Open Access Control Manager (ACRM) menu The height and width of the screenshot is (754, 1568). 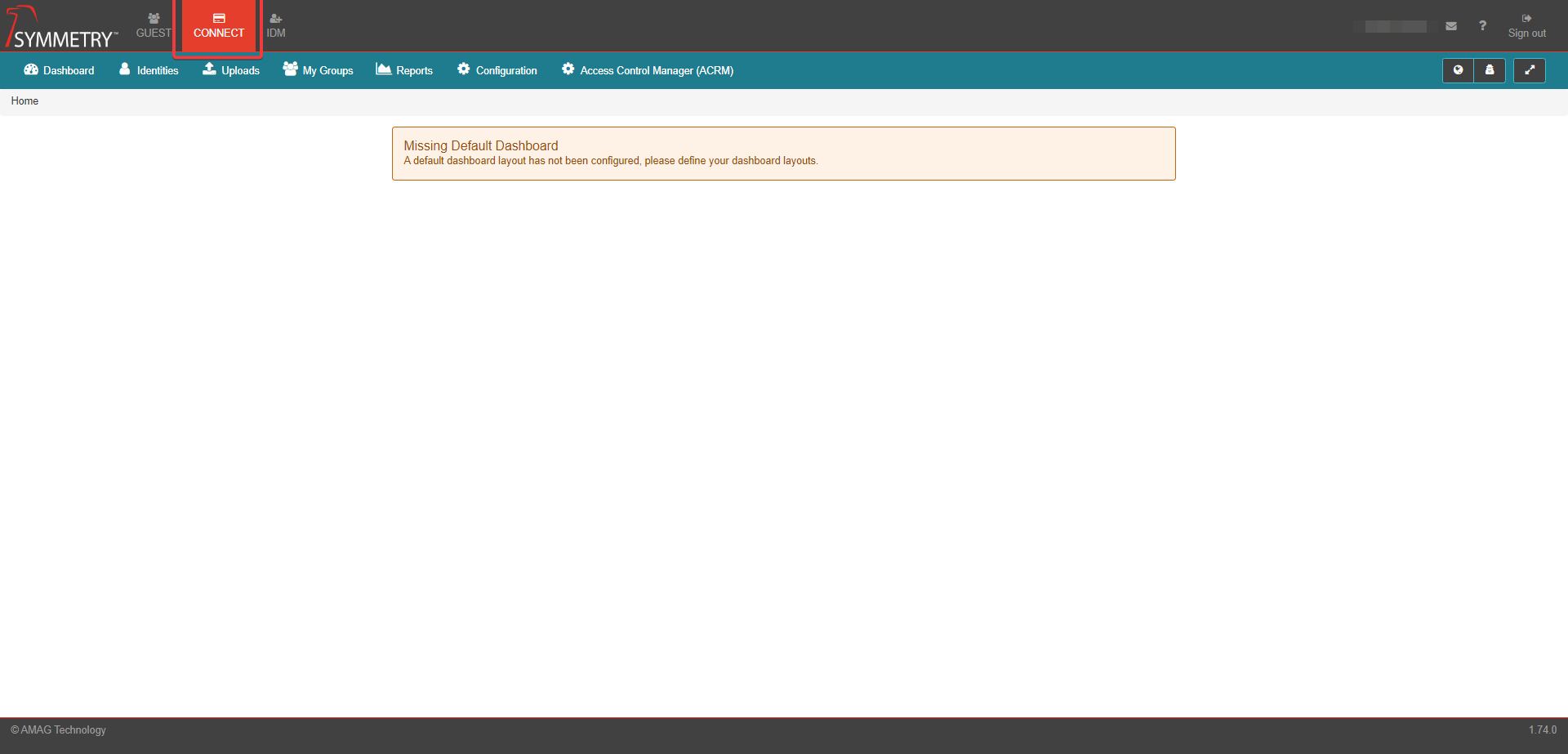click(648, 70)
